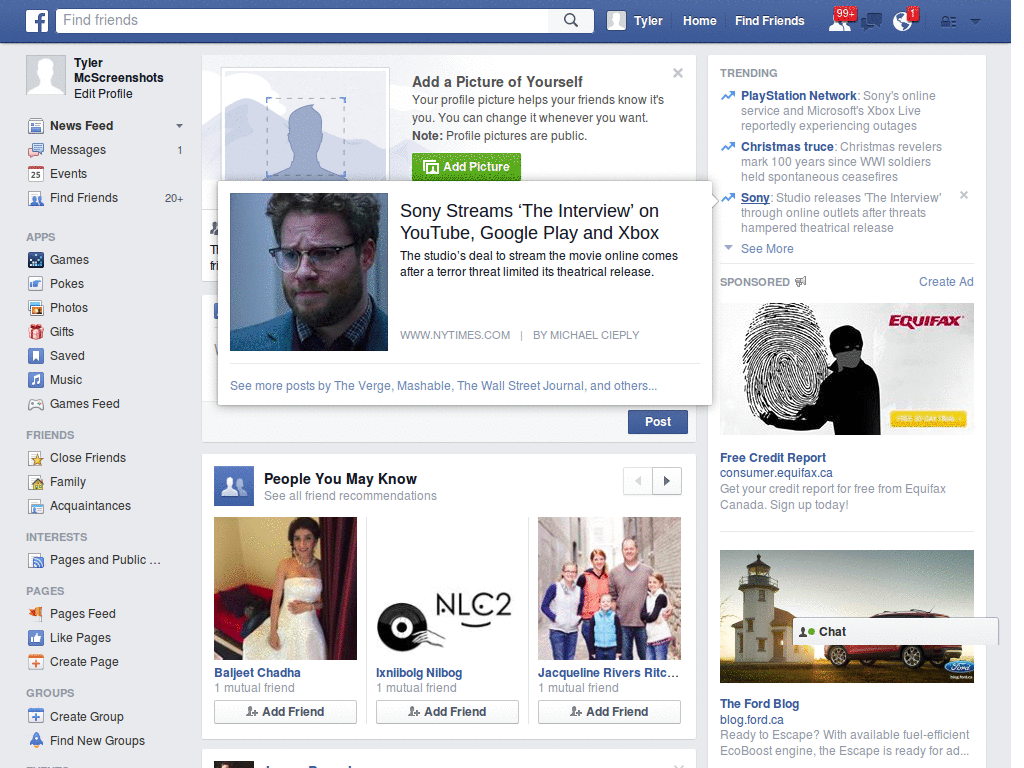The width and height of the screenshot is (1024, 768).
Task: Click the People You May Know icon
Action: pos(234,486)
